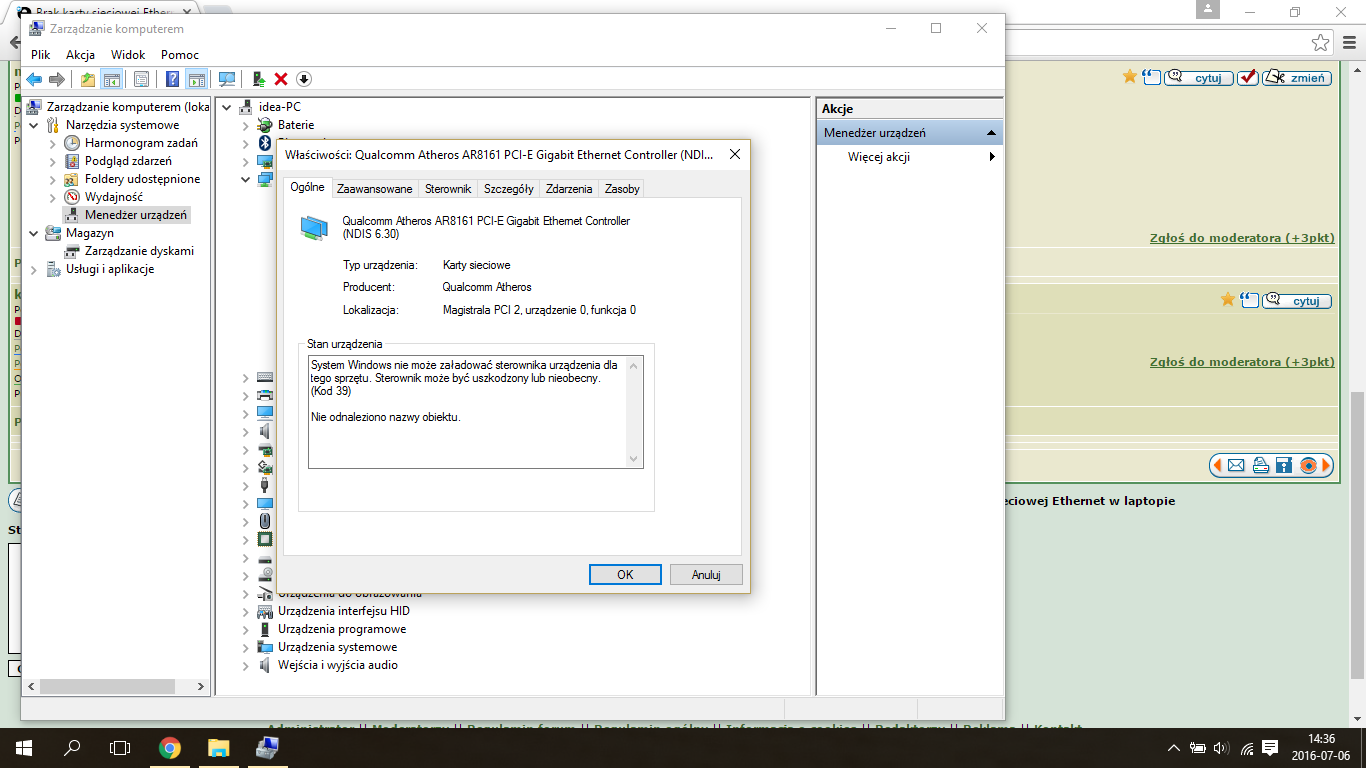The width and height of the screenshot is (1366, 768).
Task: Select Urządzenia systemowe in the device list
Action: 337,647
